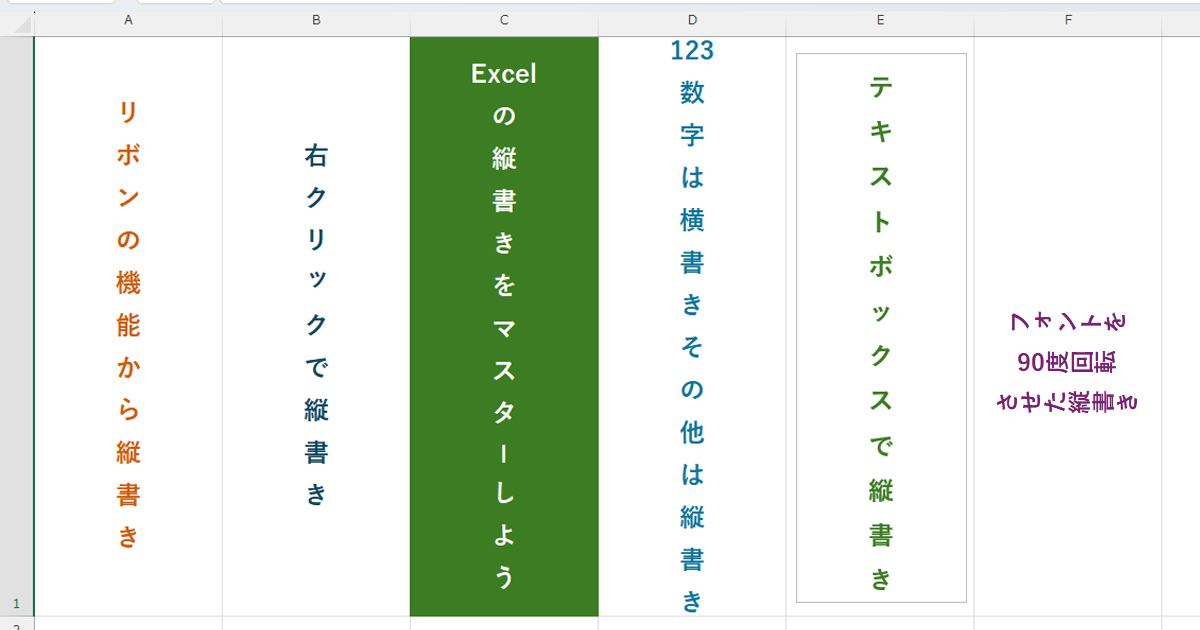The image size is (1200, 630).
Task: Click empty cell A2 below orange text
Action: 128,624
